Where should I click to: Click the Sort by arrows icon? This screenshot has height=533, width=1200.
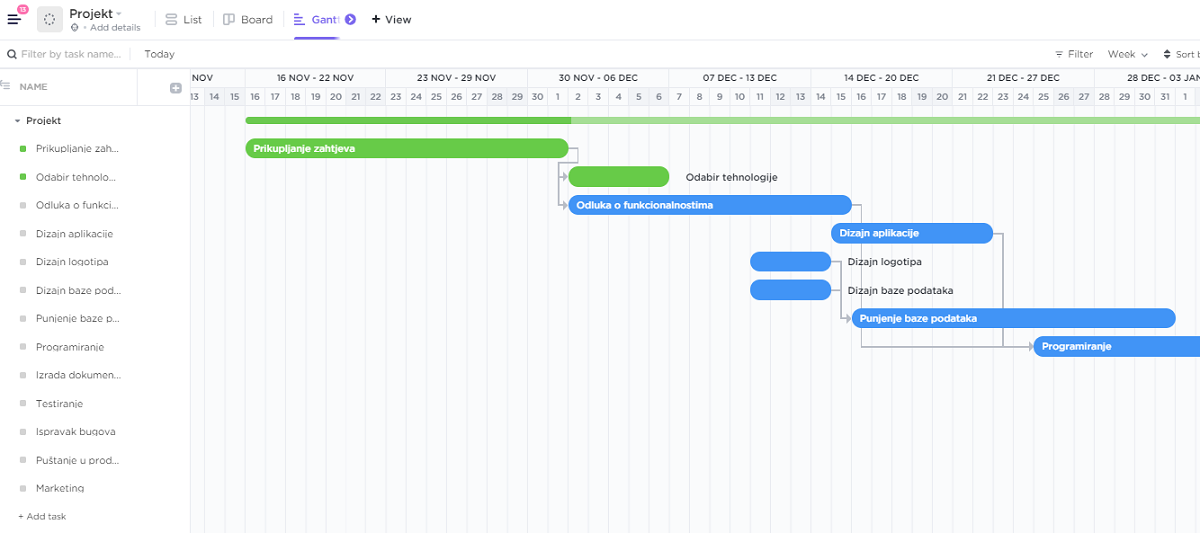1168,54
